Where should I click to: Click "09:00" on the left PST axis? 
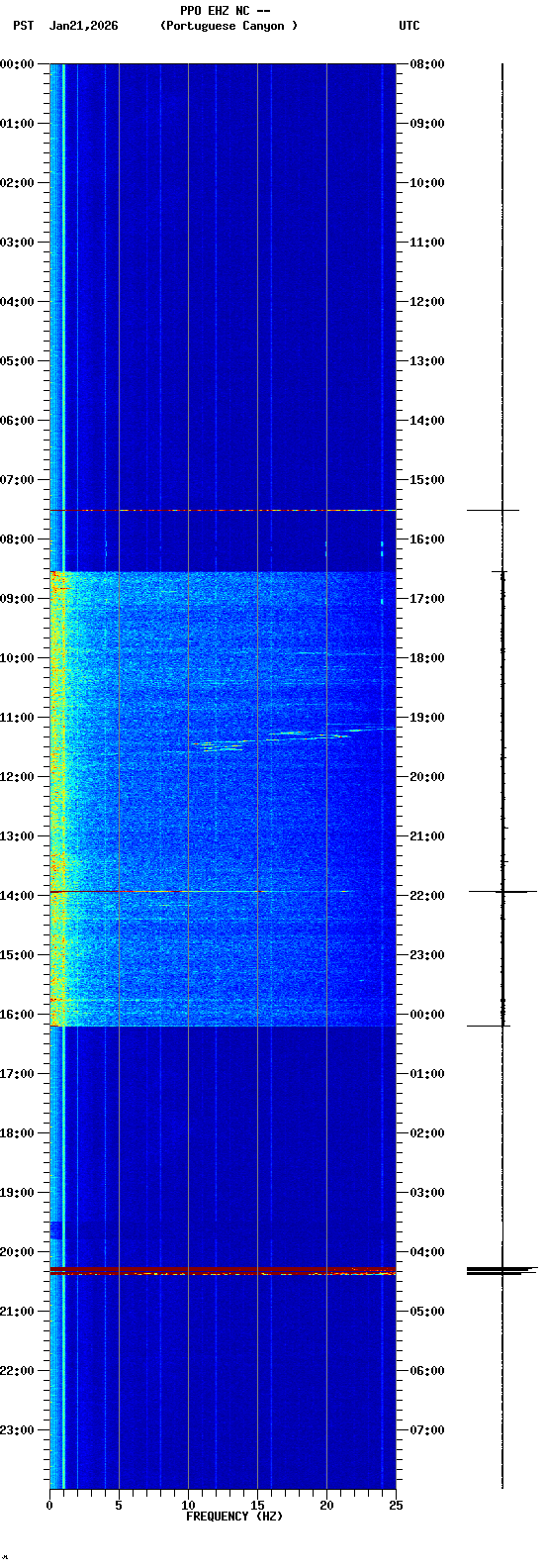[17, 599]
